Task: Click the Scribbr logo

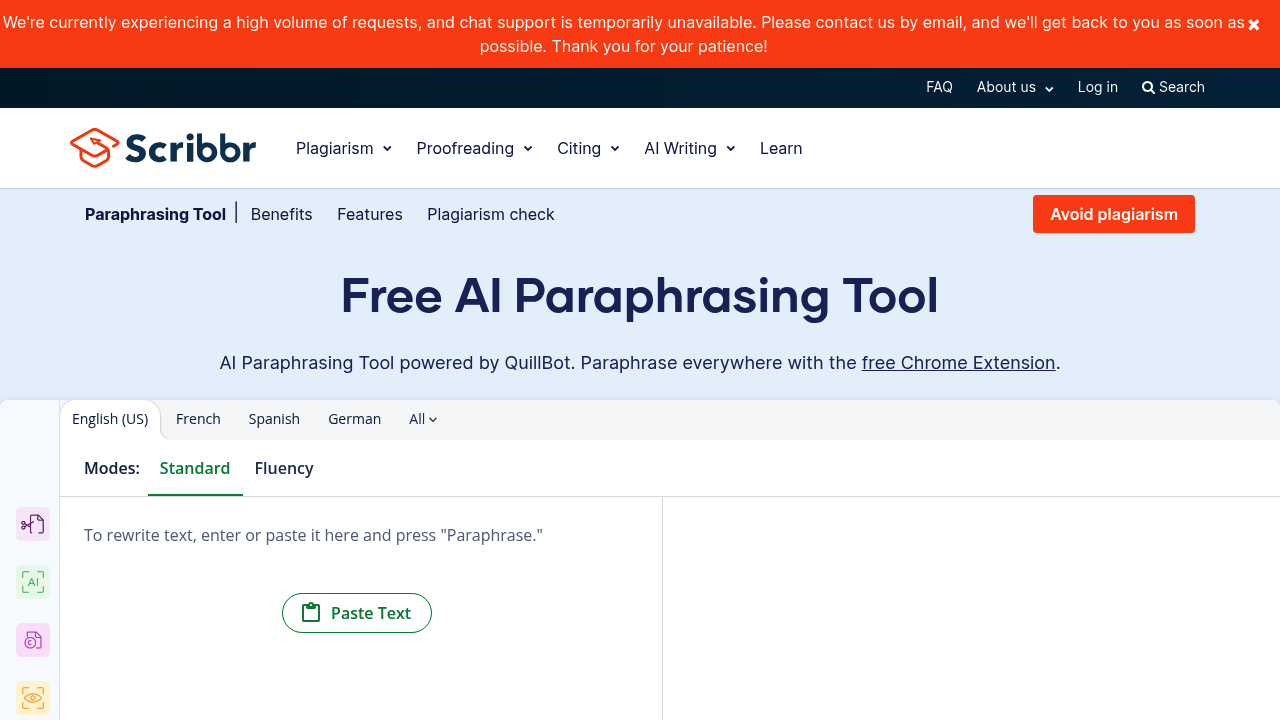Action: click(x=163, y=148)
